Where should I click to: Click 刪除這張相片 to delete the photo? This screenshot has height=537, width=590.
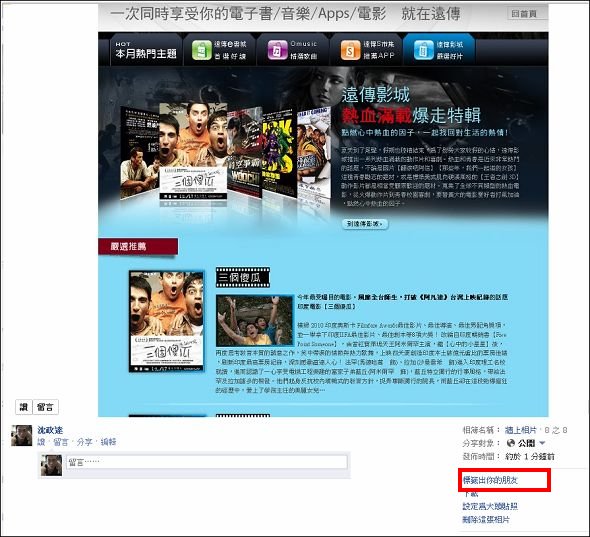[x=486, y=520]
